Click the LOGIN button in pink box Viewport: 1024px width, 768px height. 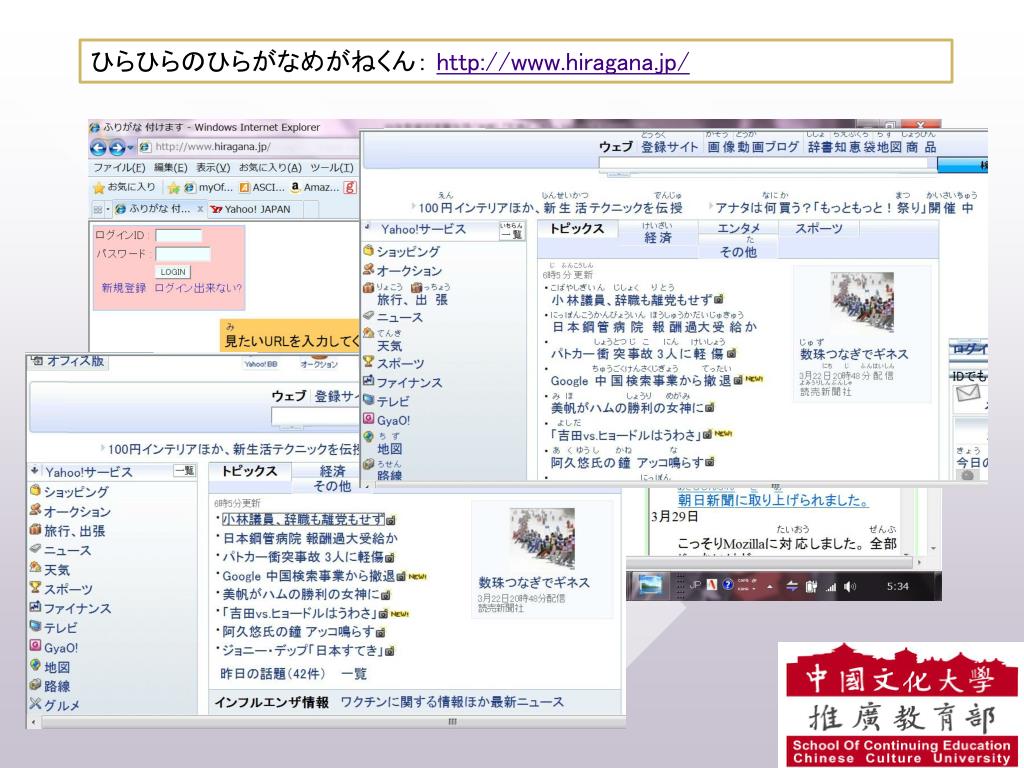(172, 272)
